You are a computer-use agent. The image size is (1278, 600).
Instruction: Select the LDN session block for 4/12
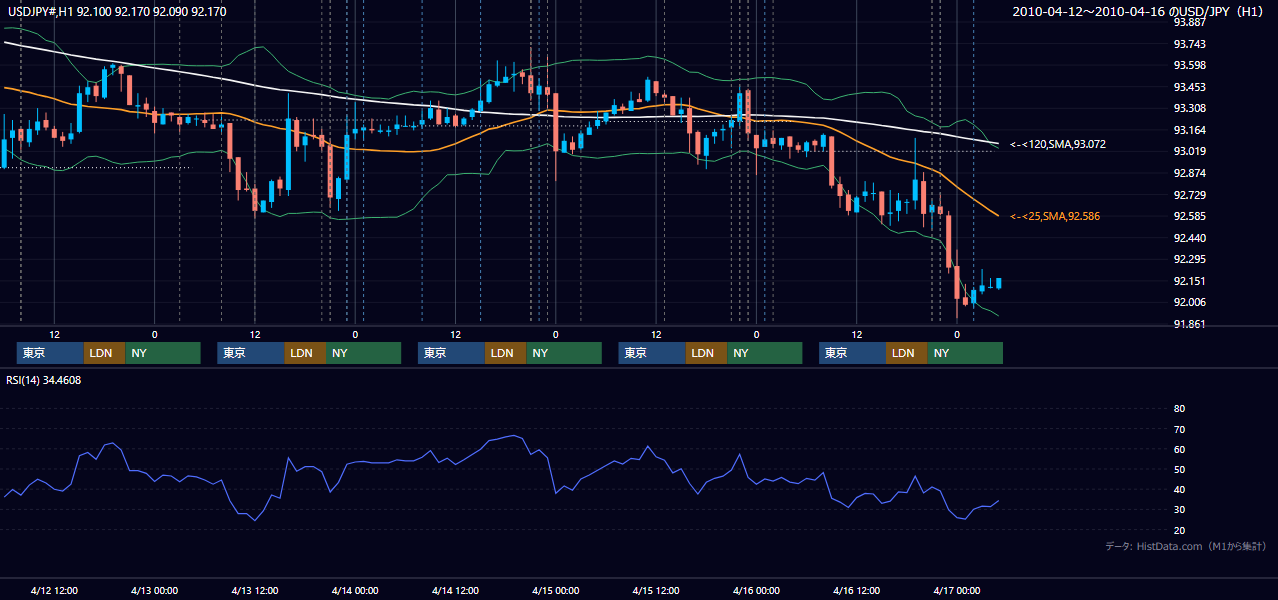[x=104, y=353]
